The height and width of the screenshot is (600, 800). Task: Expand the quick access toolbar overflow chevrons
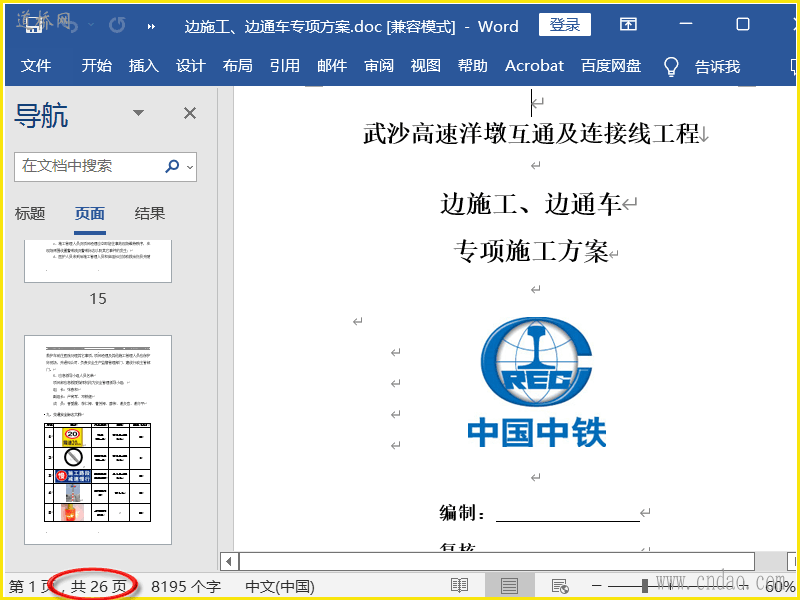pyautogui.click(x=151, y=26)
